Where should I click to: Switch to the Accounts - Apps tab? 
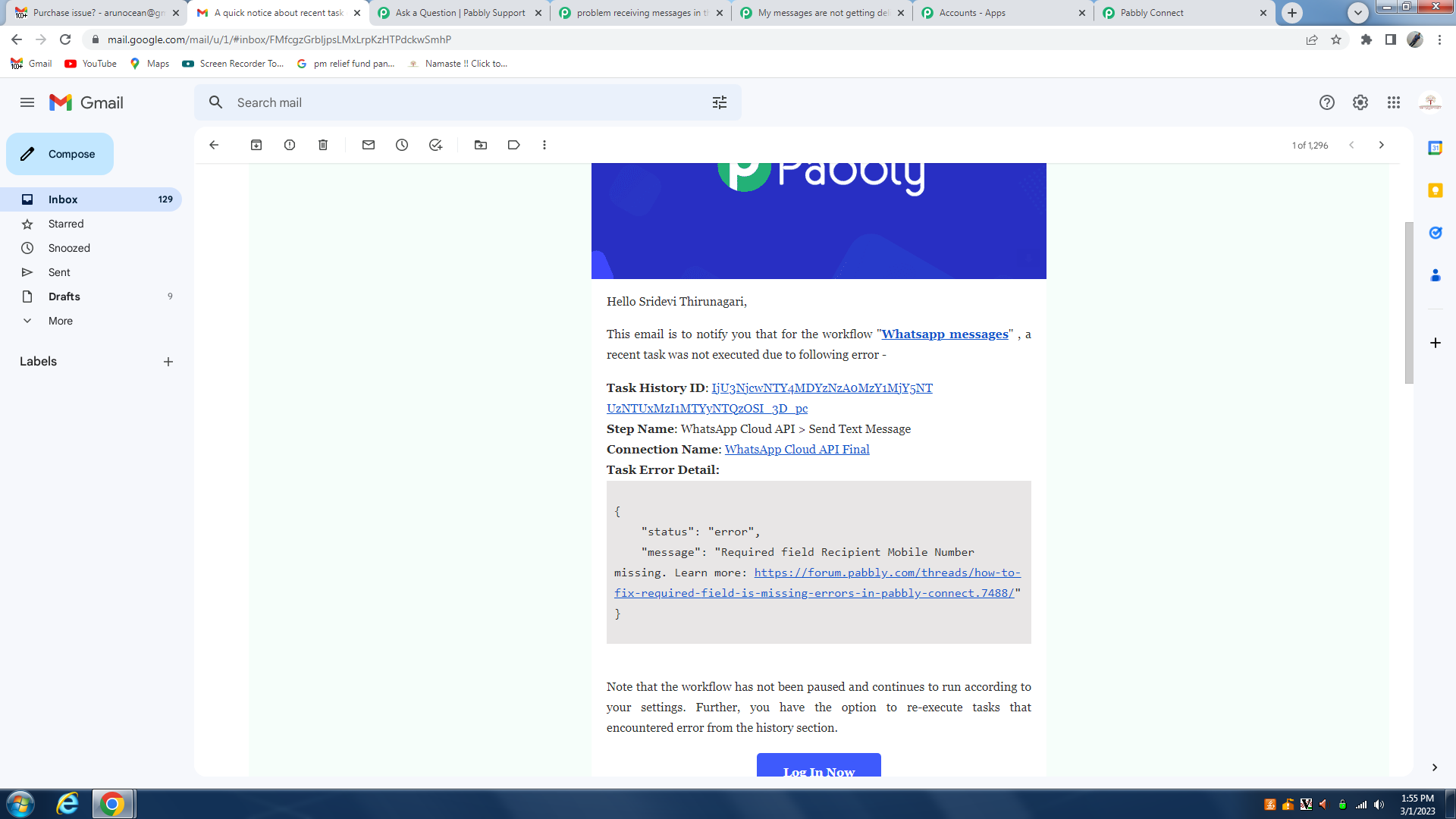[1004, 13]
